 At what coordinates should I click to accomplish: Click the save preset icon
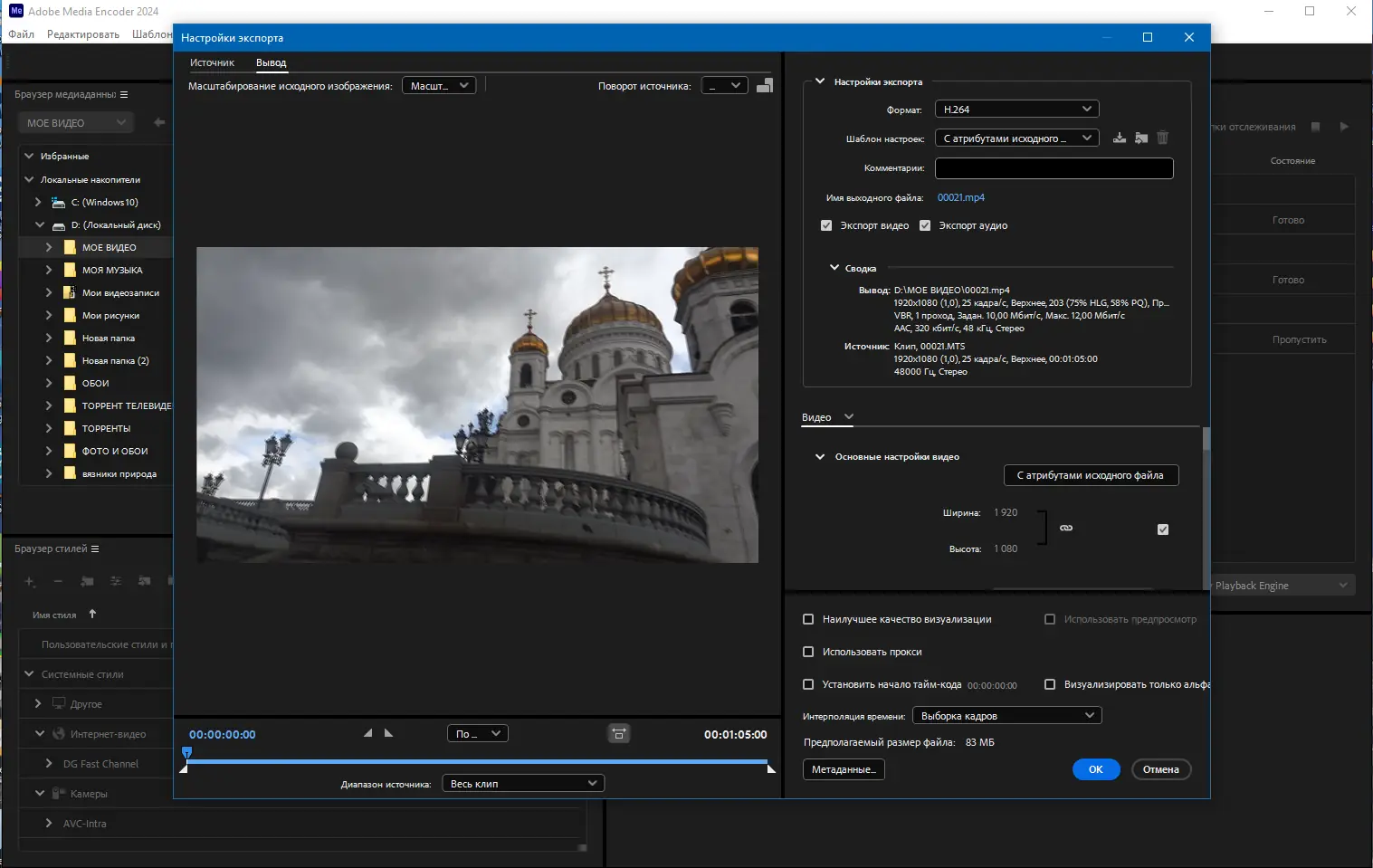click(1120, 138)
